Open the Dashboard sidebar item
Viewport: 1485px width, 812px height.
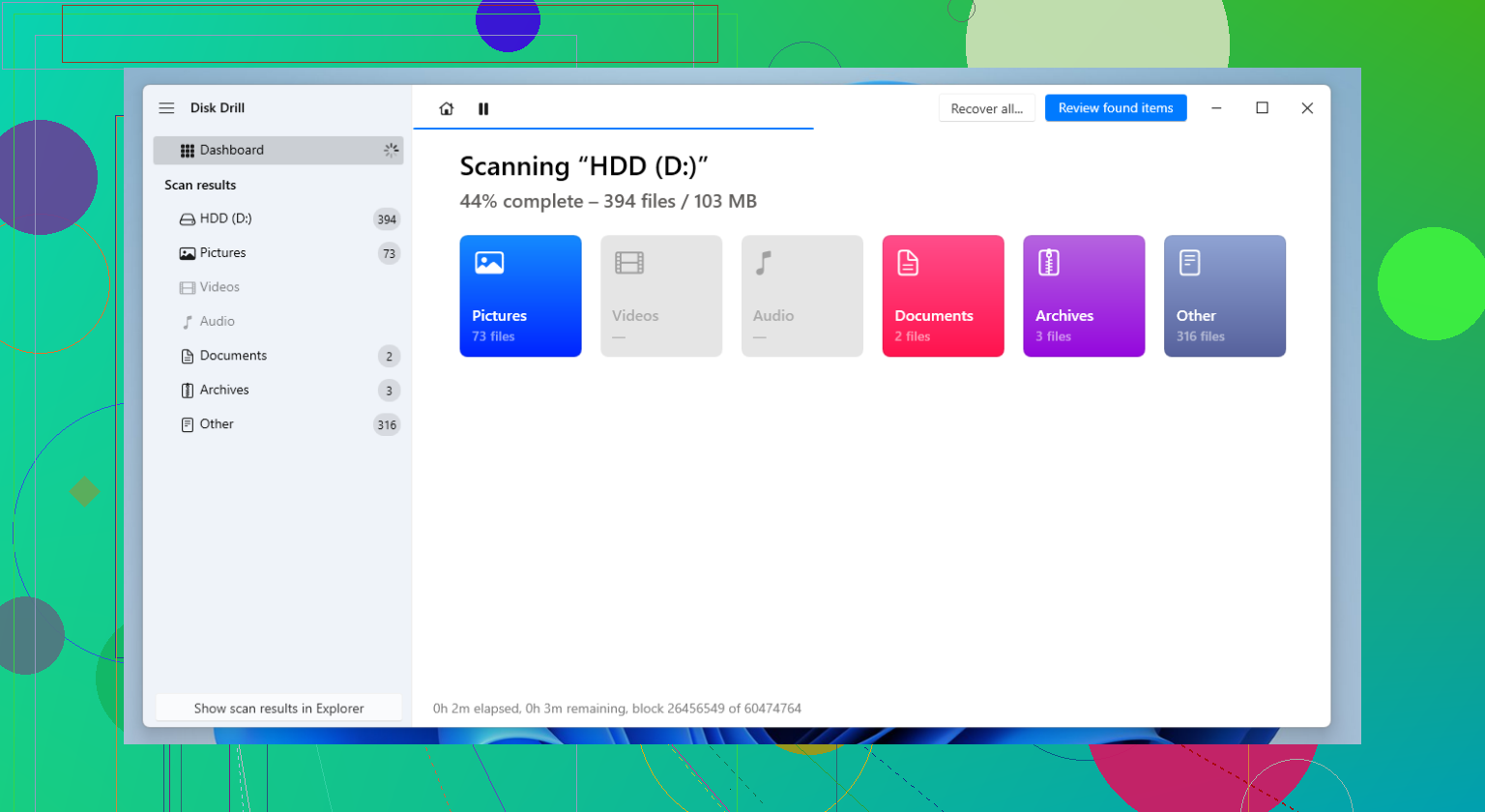(278, 150)
